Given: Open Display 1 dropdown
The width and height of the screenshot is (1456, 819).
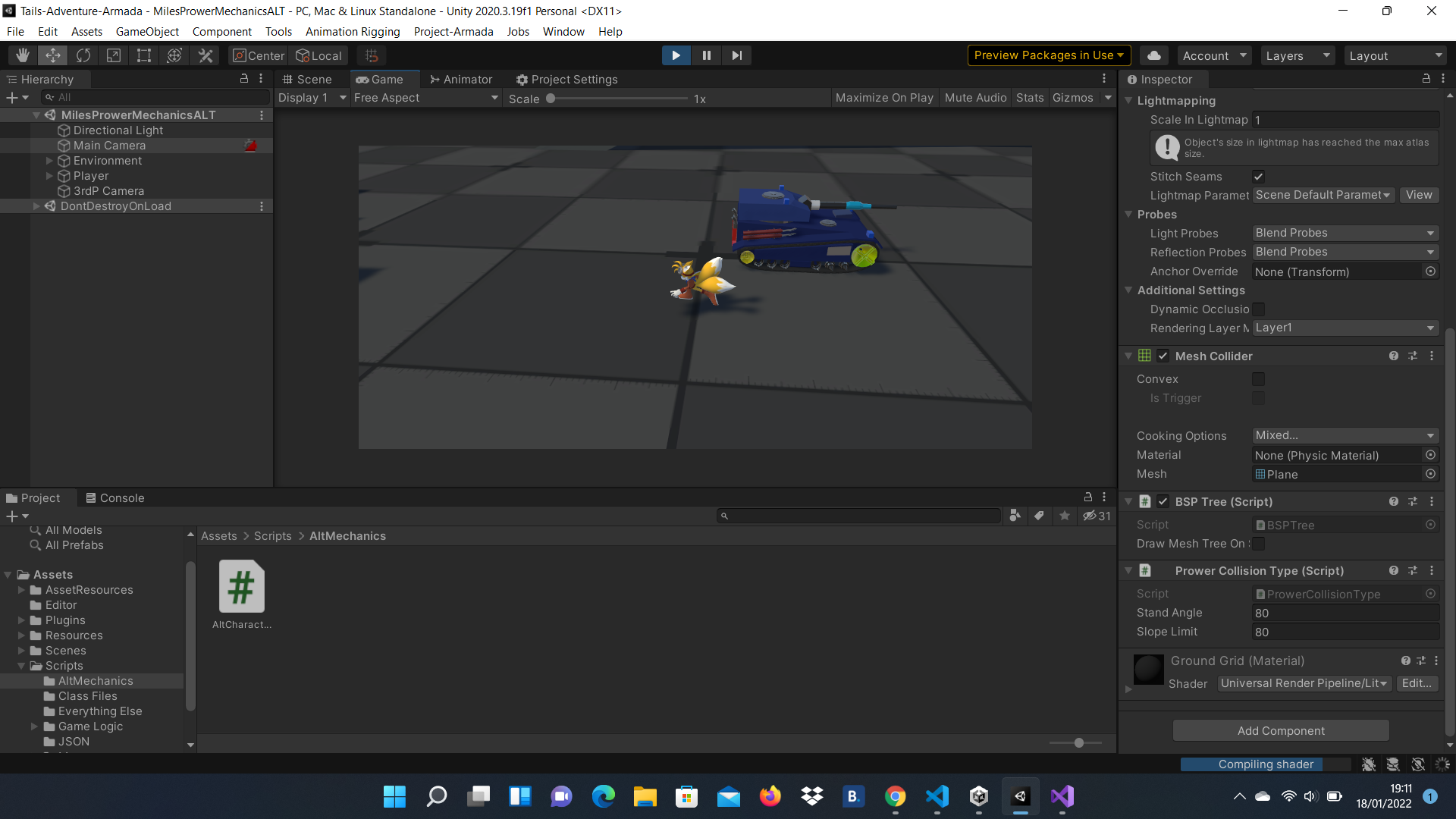Looking at the screenshot, I should pyautogui.click(x=312, y=98).
